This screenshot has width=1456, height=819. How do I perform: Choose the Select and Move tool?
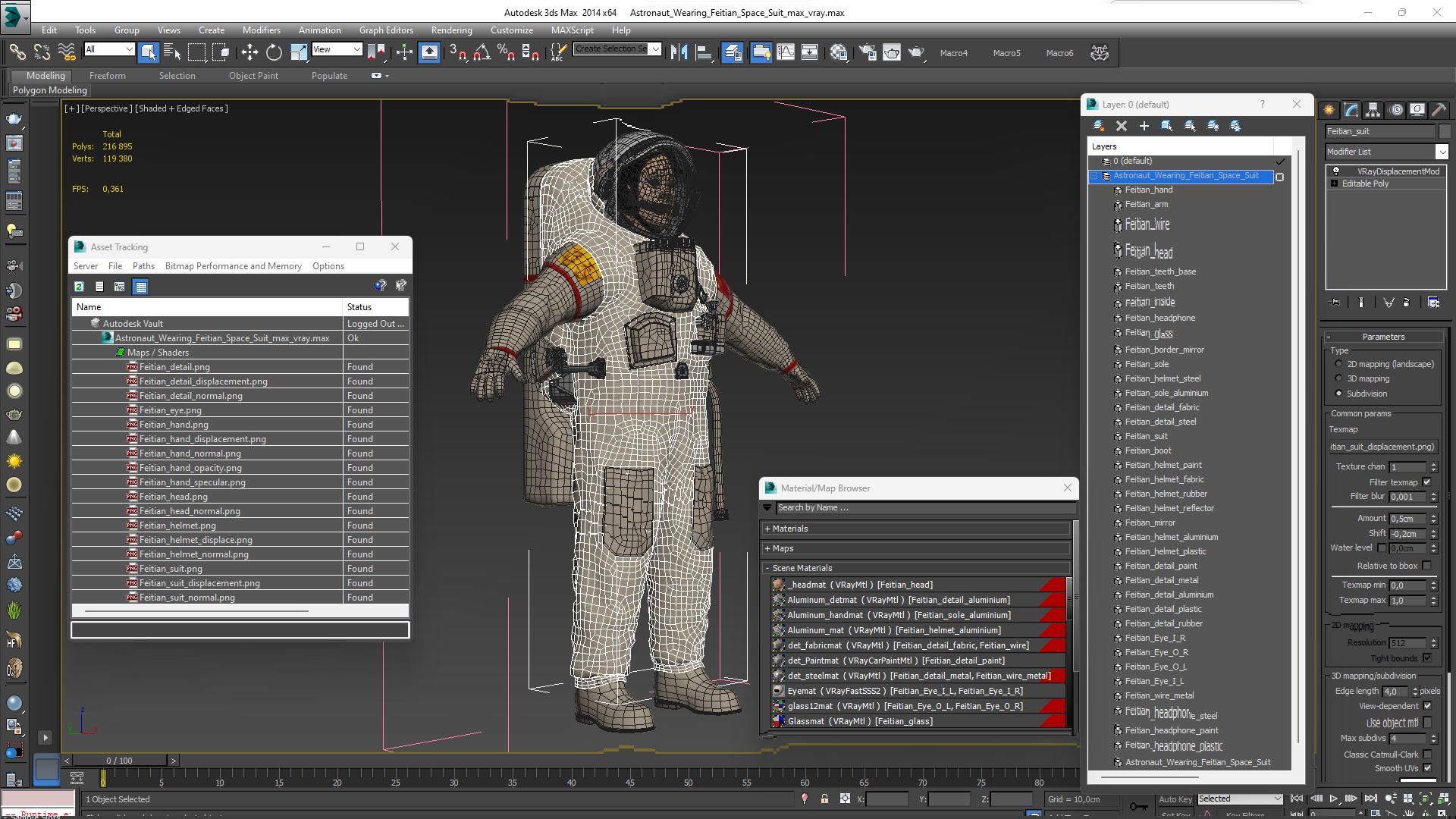(x=249, y=52)
